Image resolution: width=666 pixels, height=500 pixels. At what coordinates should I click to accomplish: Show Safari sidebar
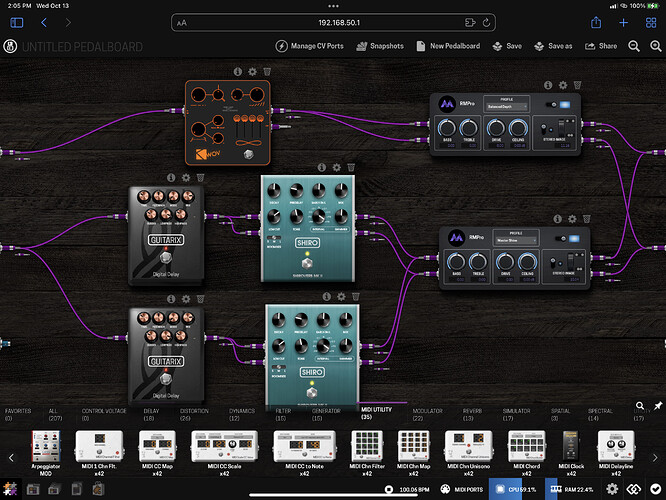(x=17, y=23)
